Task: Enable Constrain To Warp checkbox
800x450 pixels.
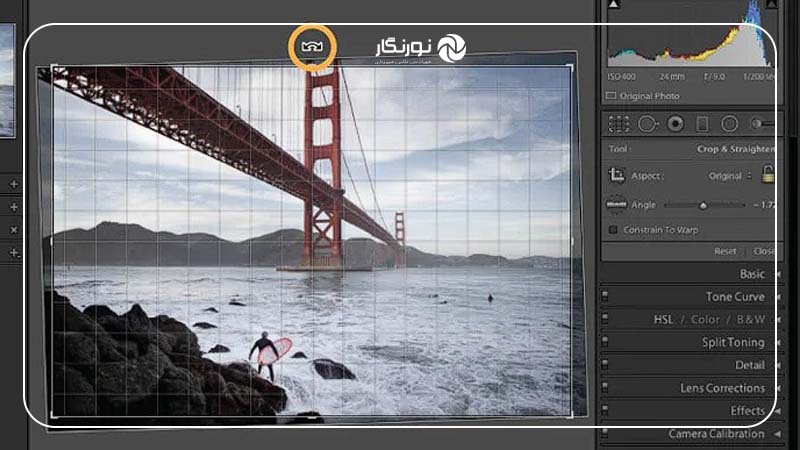Action: click(613, 230)
